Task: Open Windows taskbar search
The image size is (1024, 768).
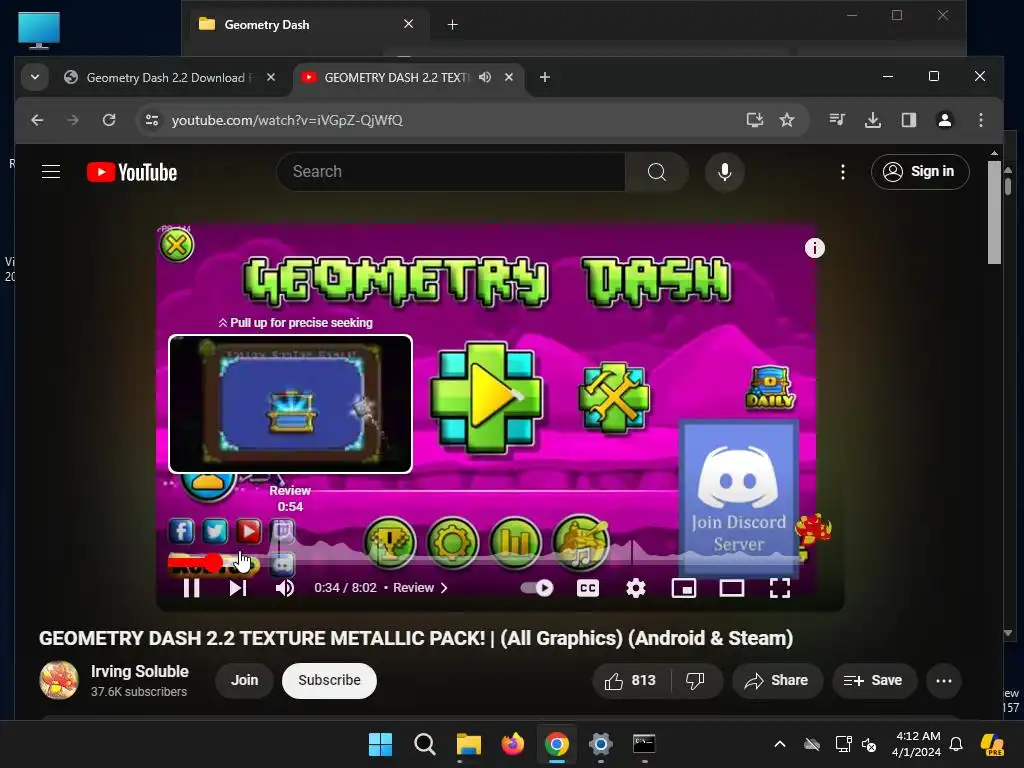Action: (424, 744)
